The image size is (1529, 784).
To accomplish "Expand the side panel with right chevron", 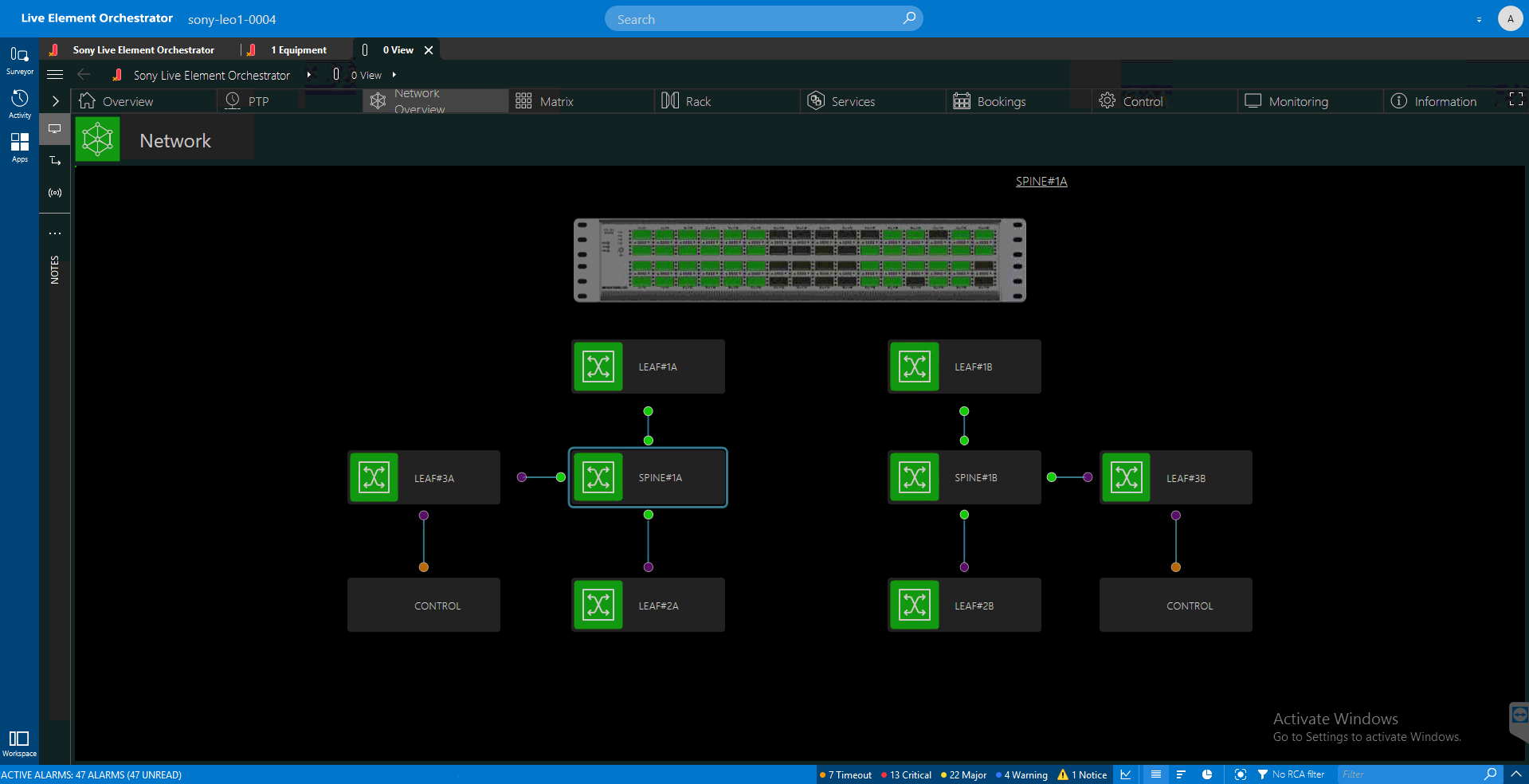I will click(55, 101).
